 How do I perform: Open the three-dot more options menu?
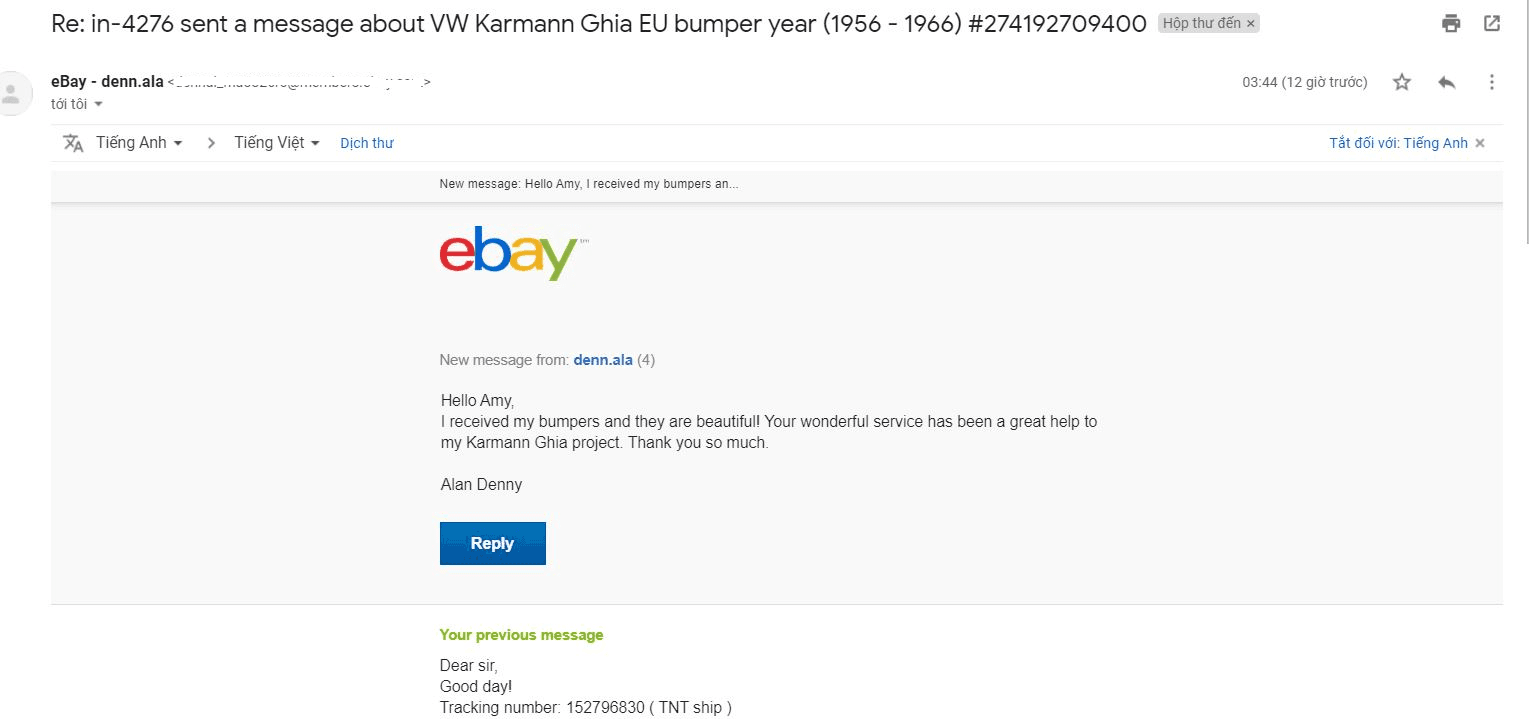(1492, 82)
